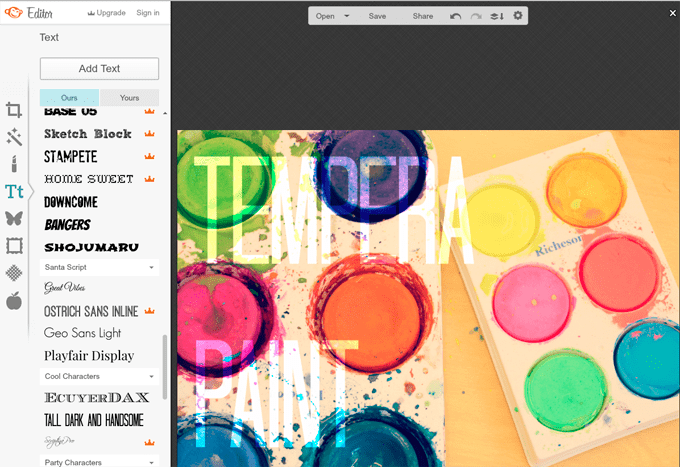The width and height of the screenshot is (680, 467).
Task: Choose the Shojumaru font
Action: tap(92, 247)
